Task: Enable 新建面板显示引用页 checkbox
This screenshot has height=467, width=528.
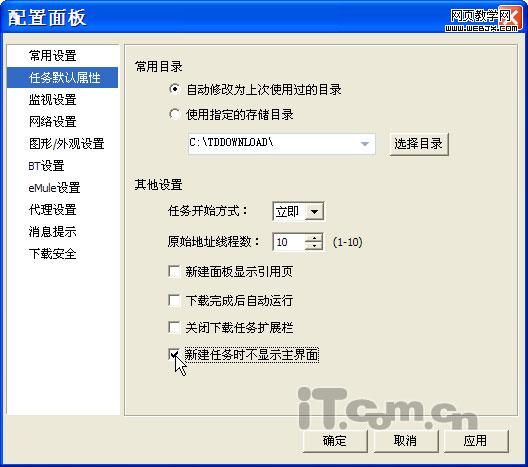Action: (174, 271)
